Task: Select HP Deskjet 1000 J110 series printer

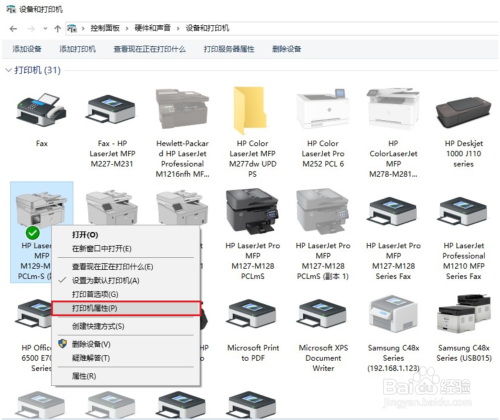Action: (x=463, y=113)
